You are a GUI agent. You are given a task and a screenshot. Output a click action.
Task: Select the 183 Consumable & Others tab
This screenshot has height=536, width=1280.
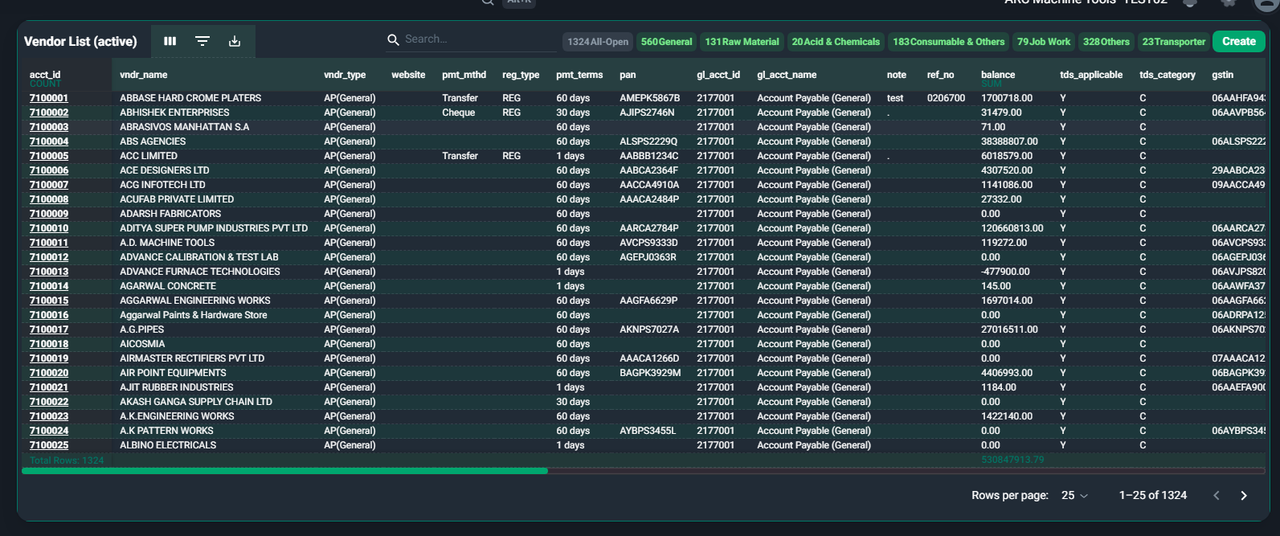coord(948,42)
